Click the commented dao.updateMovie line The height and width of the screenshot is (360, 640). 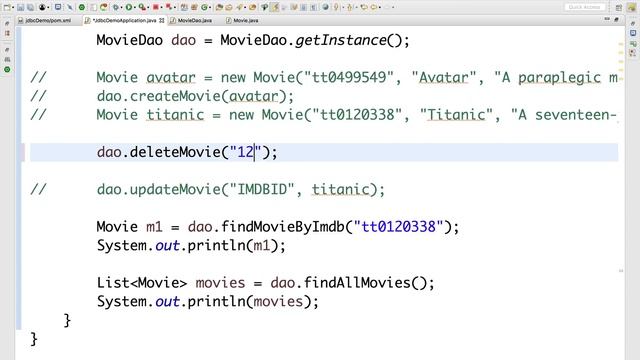[241, 189]
